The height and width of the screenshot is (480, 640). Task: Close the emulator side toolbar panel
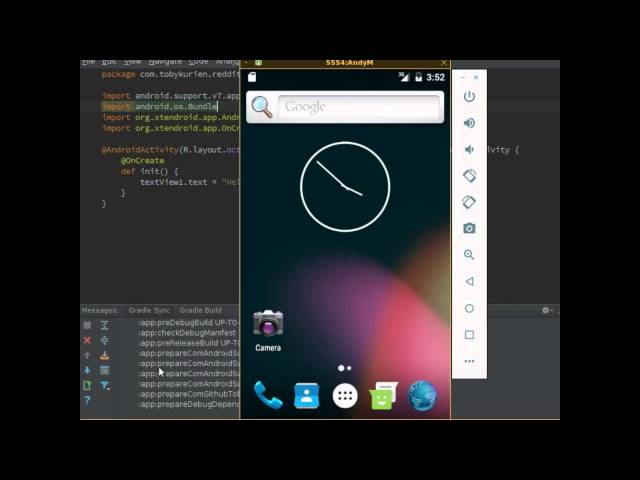(476, 77)
